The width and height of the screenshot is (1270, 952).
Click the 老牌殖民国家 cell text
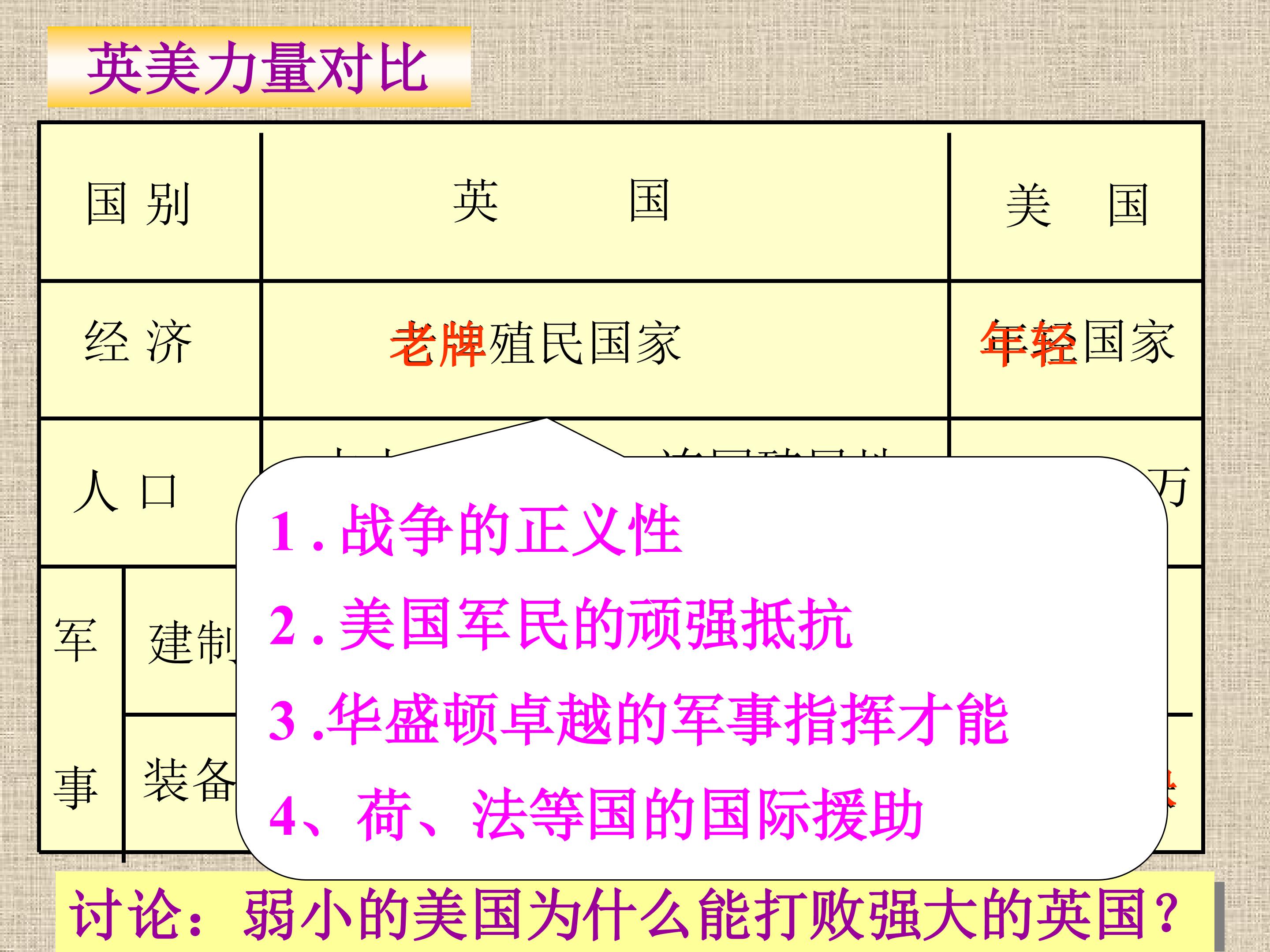coord(535,343)
